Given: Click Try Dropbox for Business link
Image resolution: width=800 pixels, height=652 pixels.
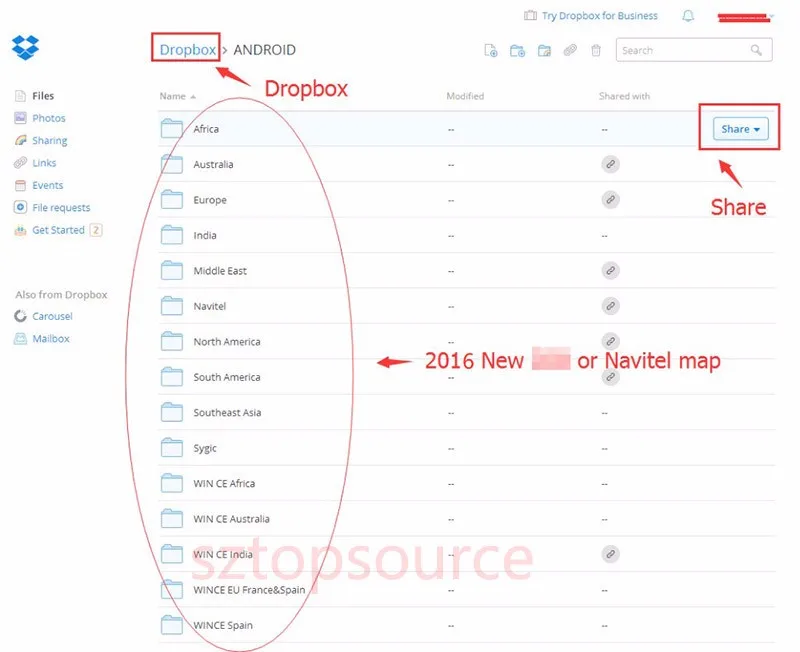Looking at the screenshot, I should pos(599,16).
